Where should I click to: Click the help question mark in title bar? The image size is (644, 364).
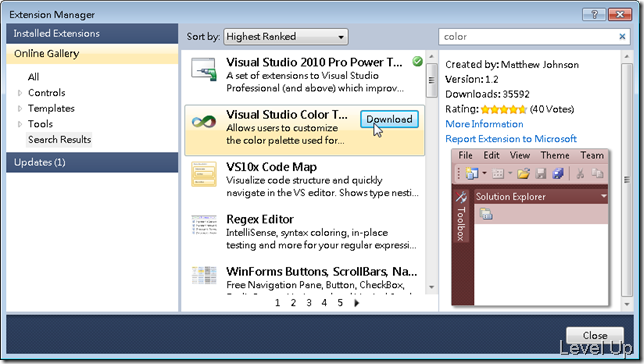click(594, 15)
